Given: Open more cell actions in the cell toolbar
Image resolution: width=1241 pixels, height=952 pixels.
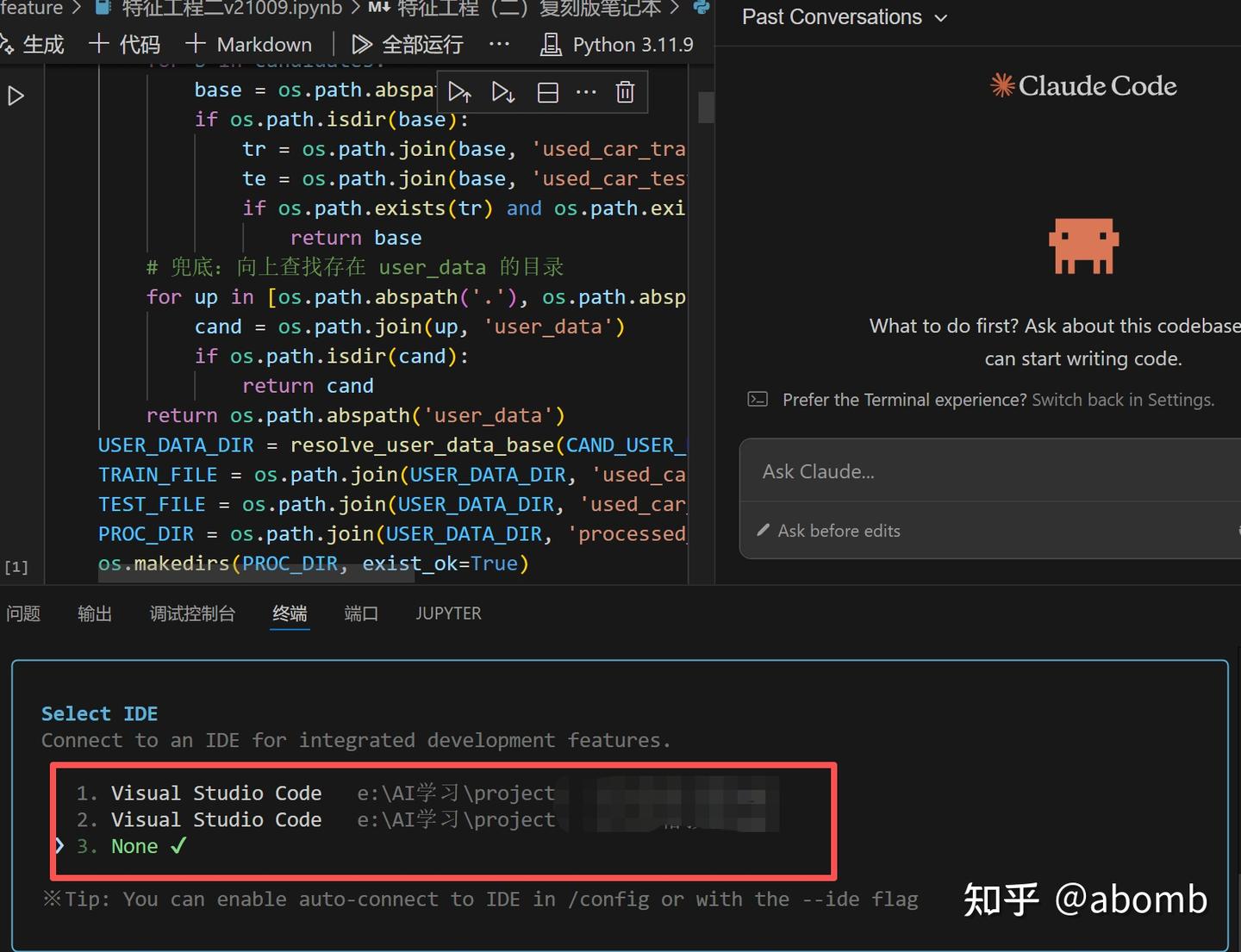Looking at the screenshot, I should coord(586,92).
